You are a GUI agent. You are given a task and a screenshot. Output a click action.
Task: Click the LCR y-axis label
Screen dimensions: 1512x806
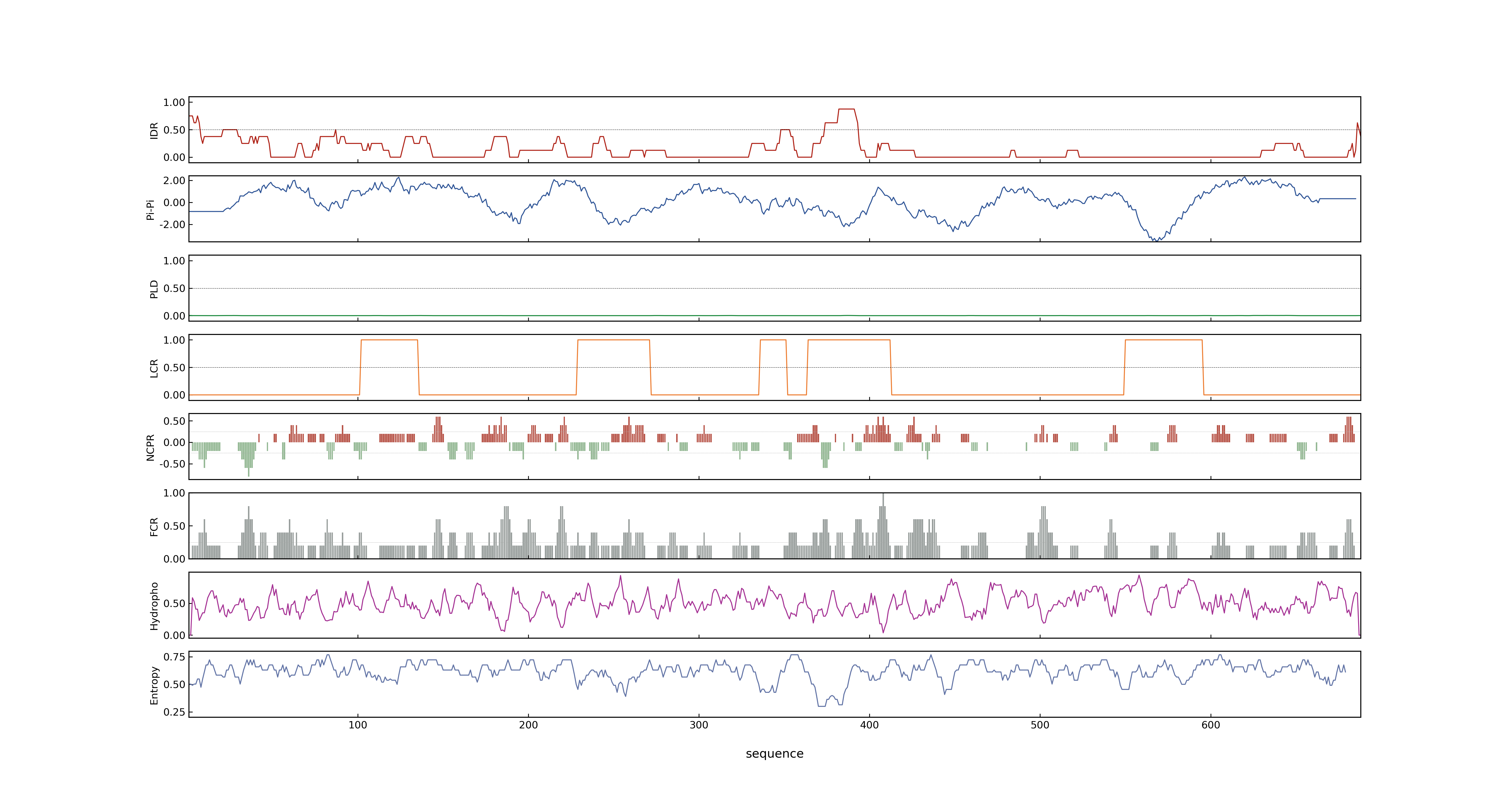(x=154, y=368)
